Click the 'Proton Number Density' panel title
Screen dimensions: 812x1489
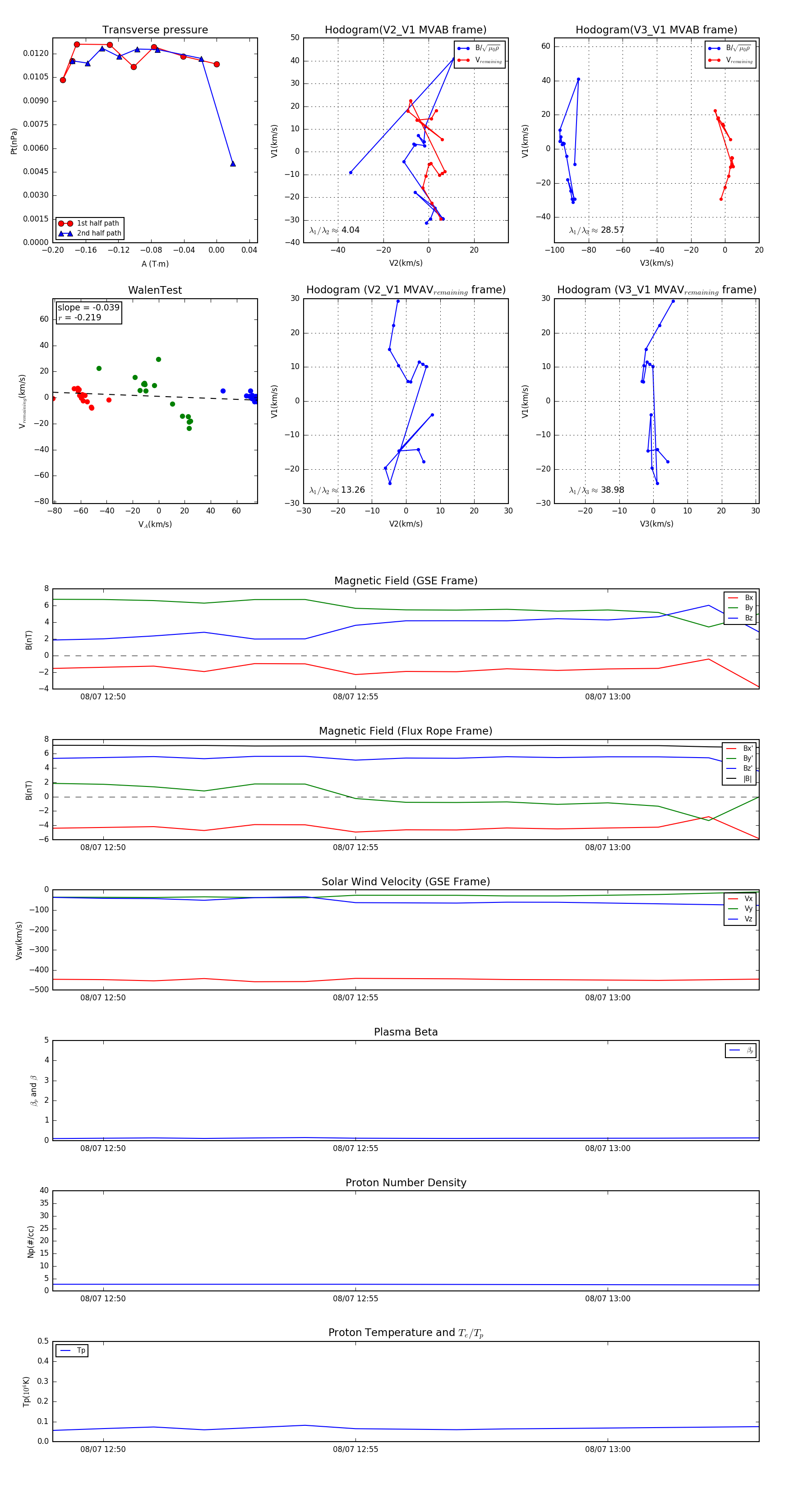pos(406,1183)
